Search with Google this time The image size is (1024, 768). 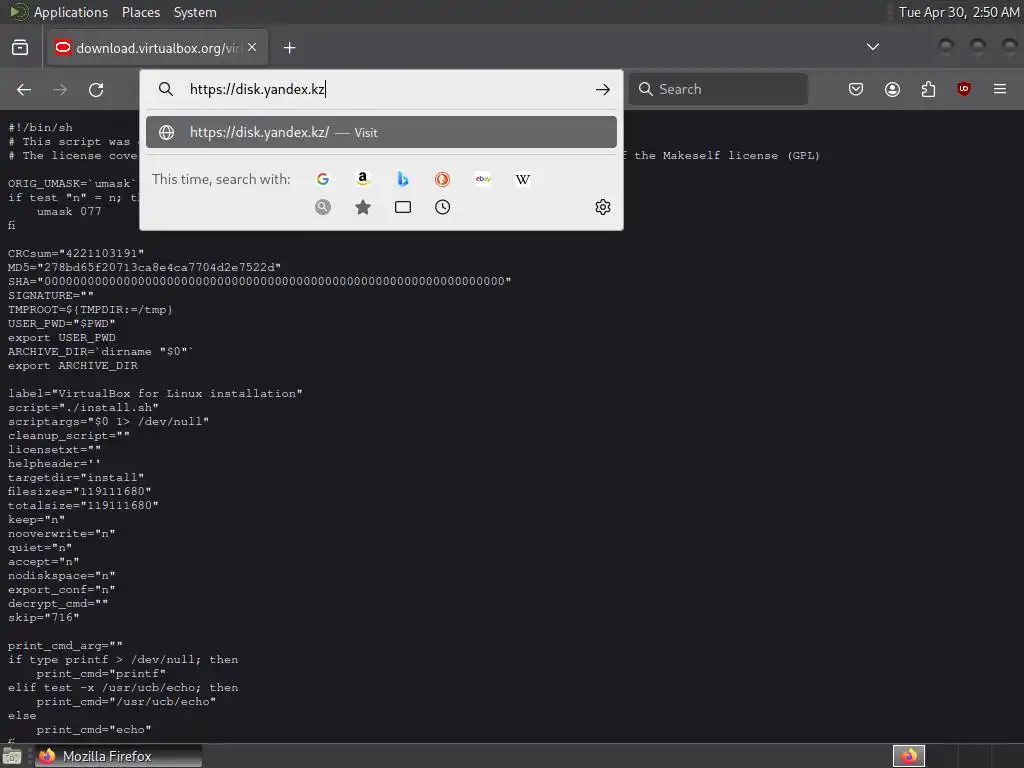click(323, 179)
